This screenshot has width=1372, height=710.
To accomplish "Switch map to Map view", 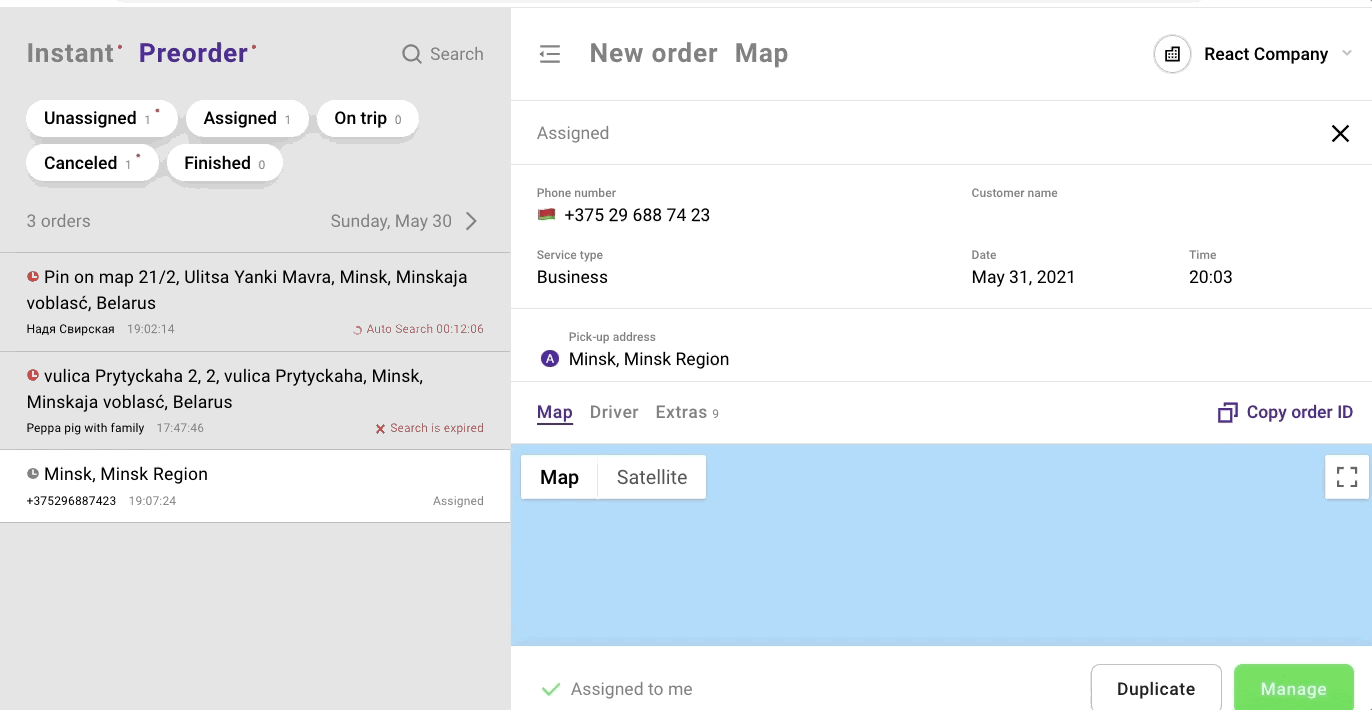I will [x=559, y=477].
